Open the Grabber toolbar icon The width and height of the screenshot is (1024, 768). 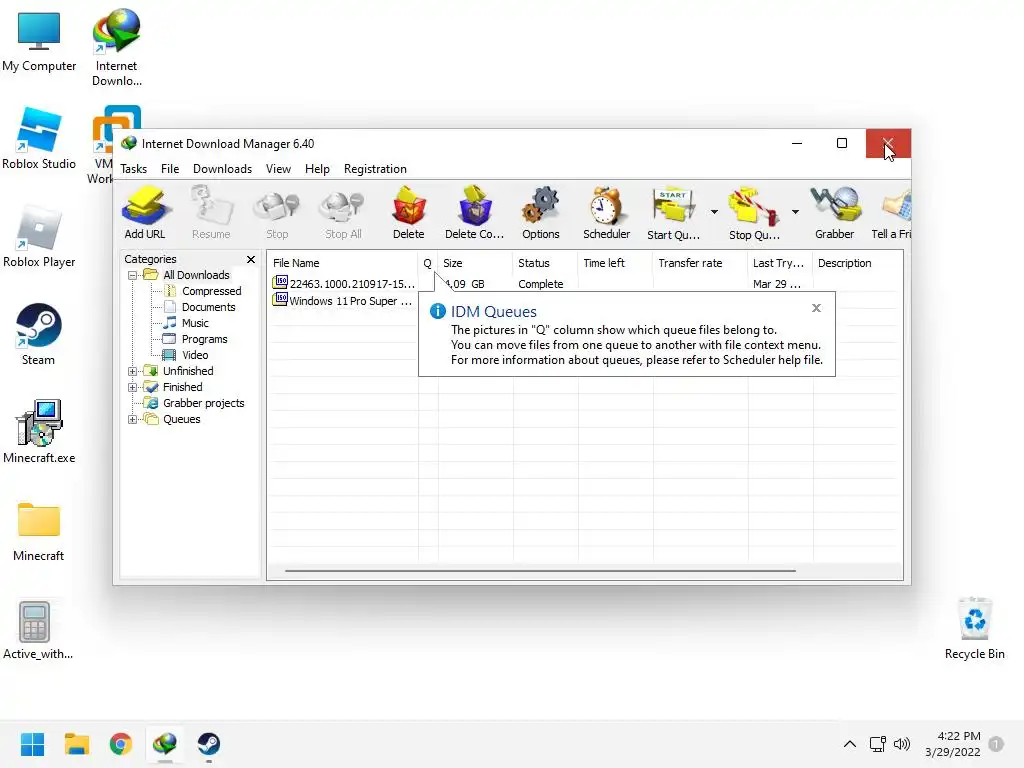[x=835, y=213]
